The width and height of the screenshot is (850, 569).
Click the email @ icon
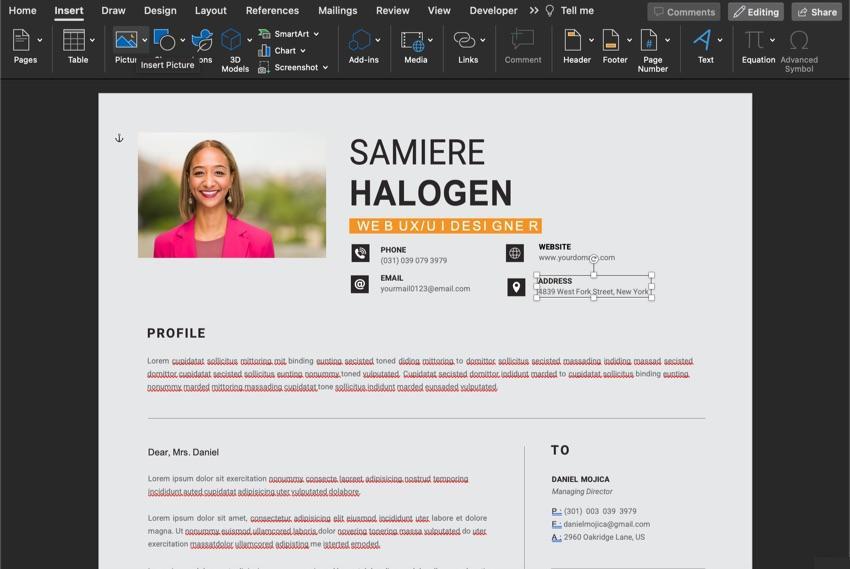(360, 284)
